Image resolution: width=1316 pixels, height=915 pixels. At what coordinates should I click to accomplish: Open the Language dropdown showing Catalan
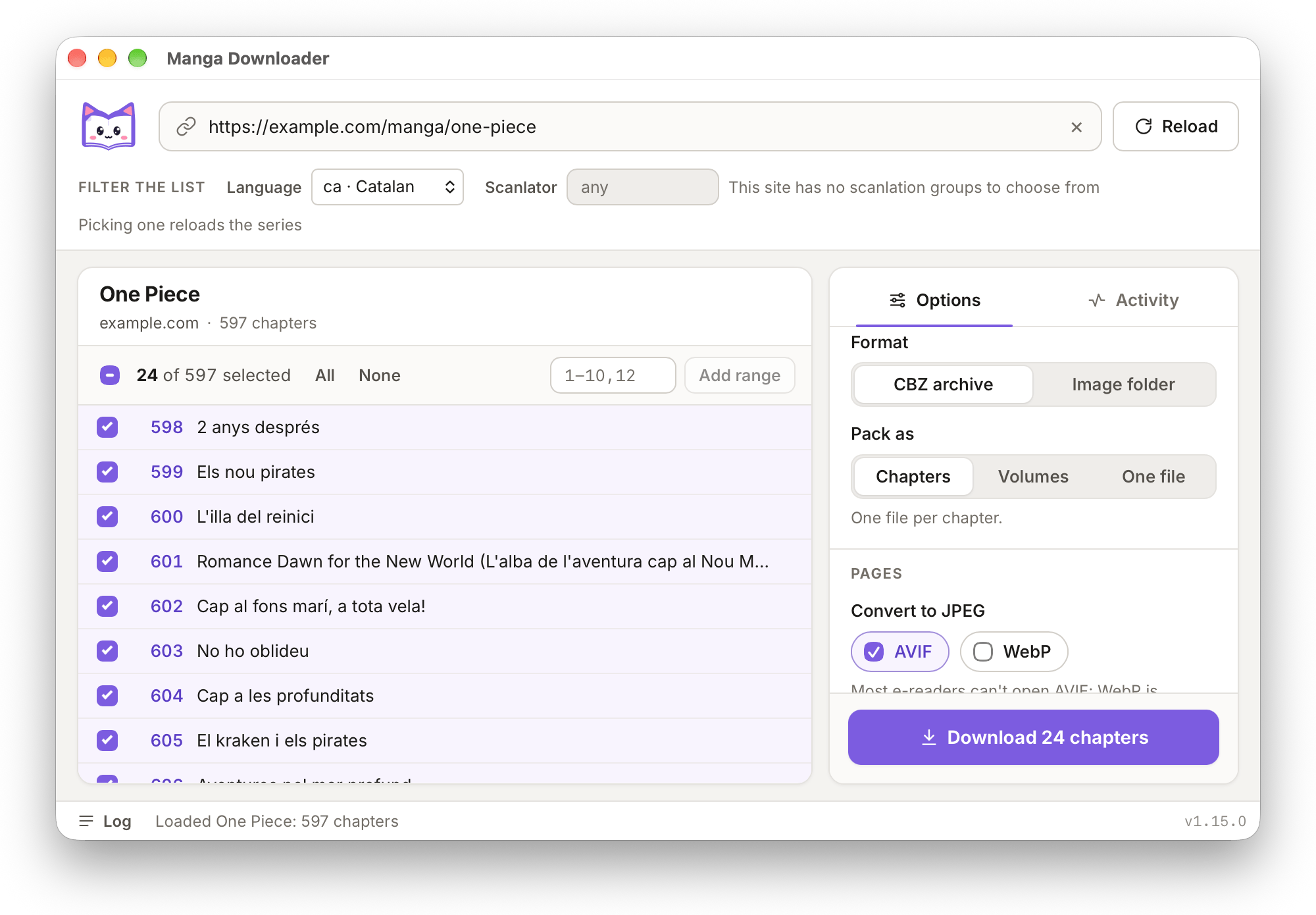[x=388, y=187]
